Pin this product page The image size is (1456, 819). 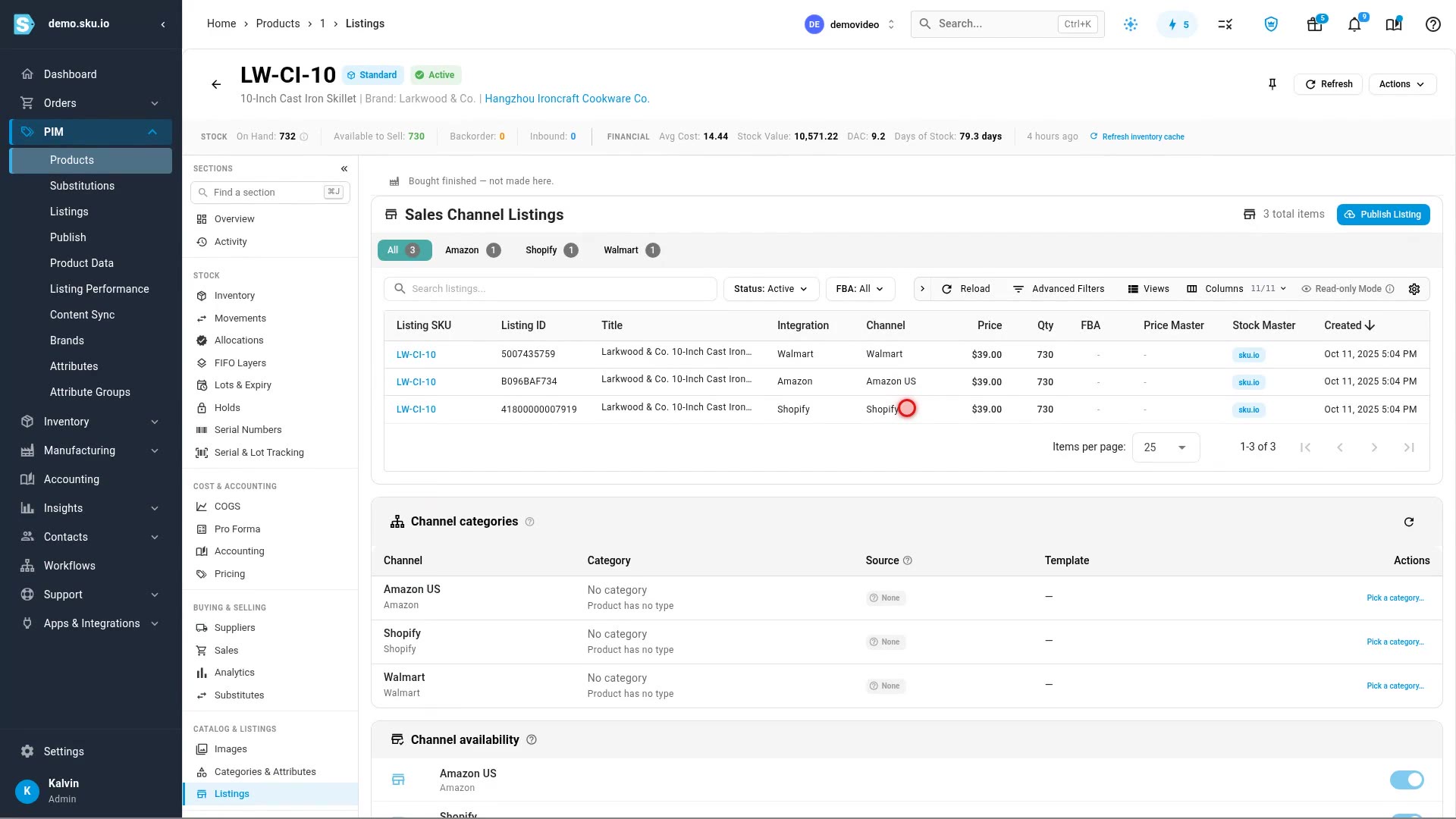click(x=1272, y=84)
